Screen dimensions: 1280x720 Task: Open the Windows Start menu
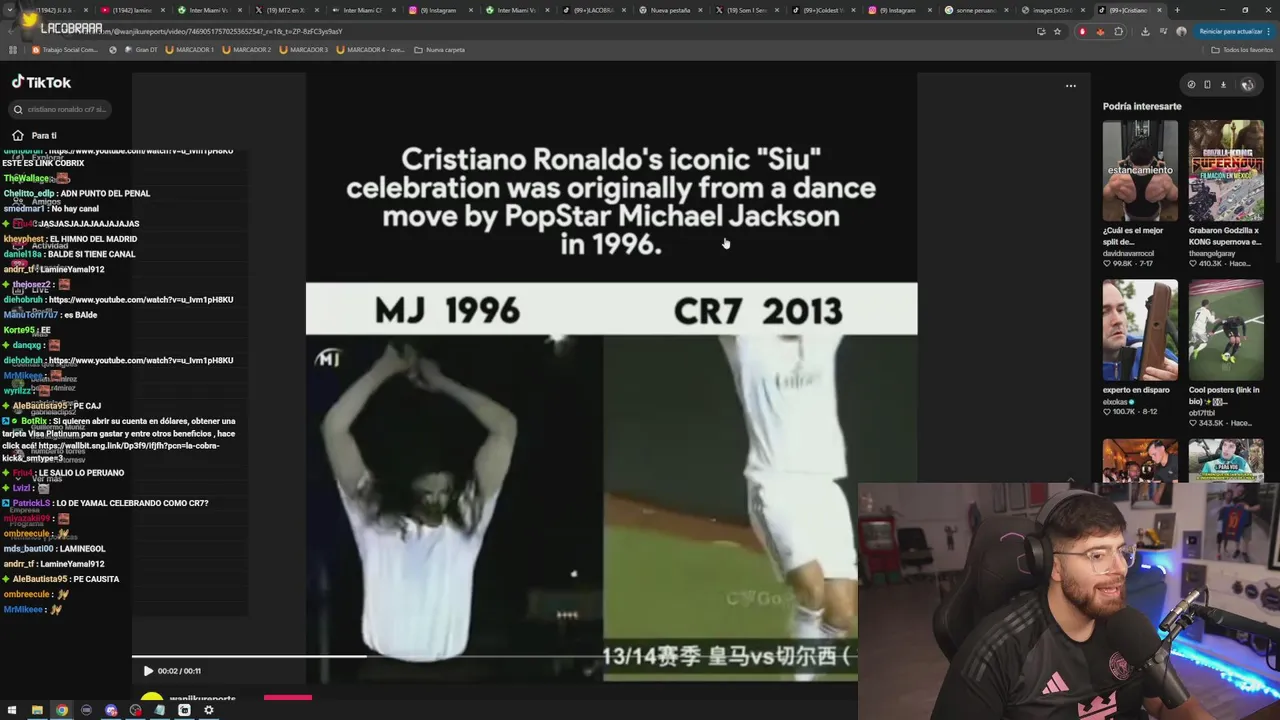12,710
